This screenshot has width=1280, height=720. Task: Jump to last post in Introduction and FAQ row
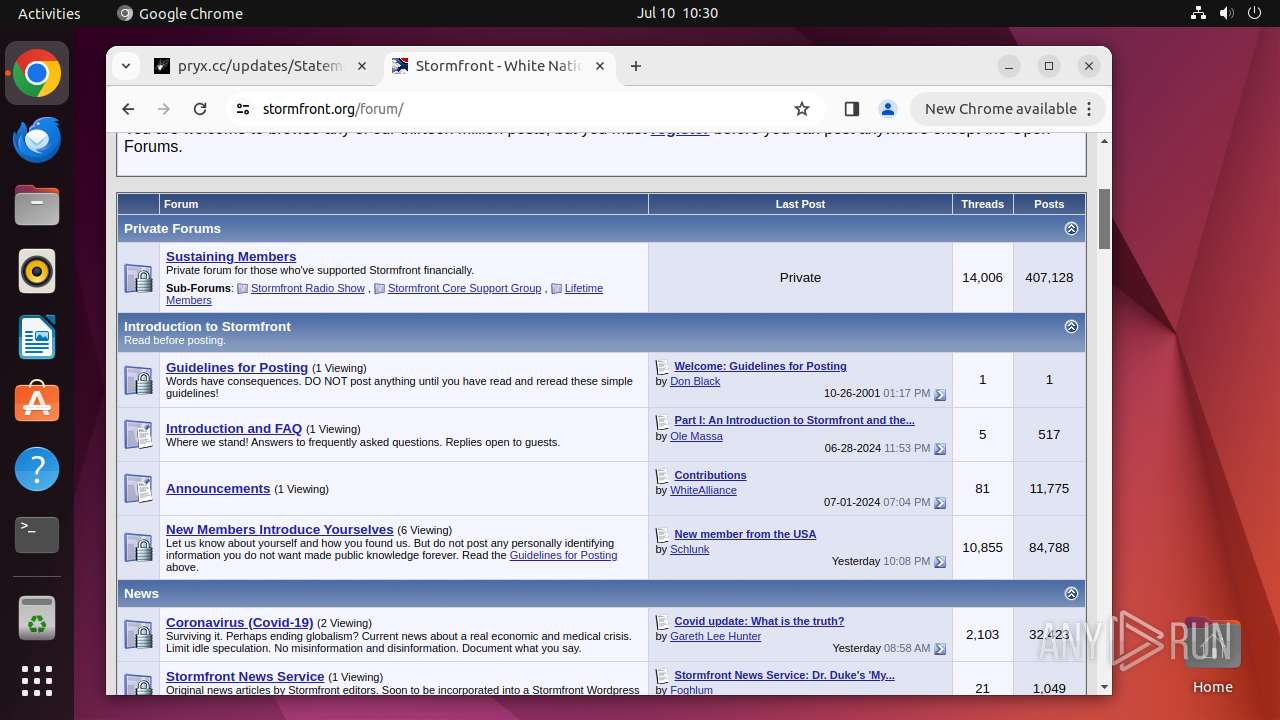pos(940,449)
